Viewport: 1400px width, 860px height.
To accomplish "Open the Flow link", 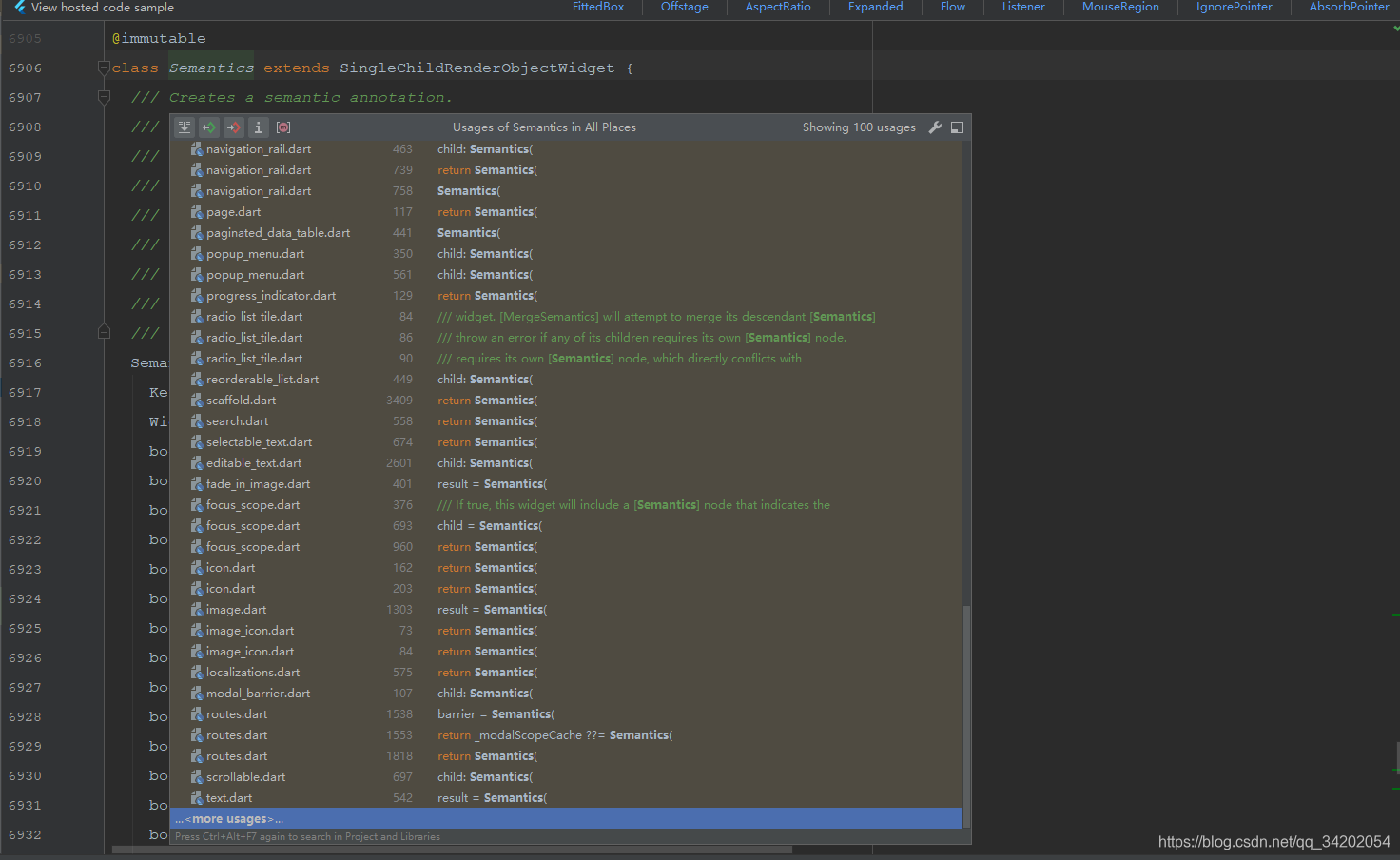I will pos(953,7).
